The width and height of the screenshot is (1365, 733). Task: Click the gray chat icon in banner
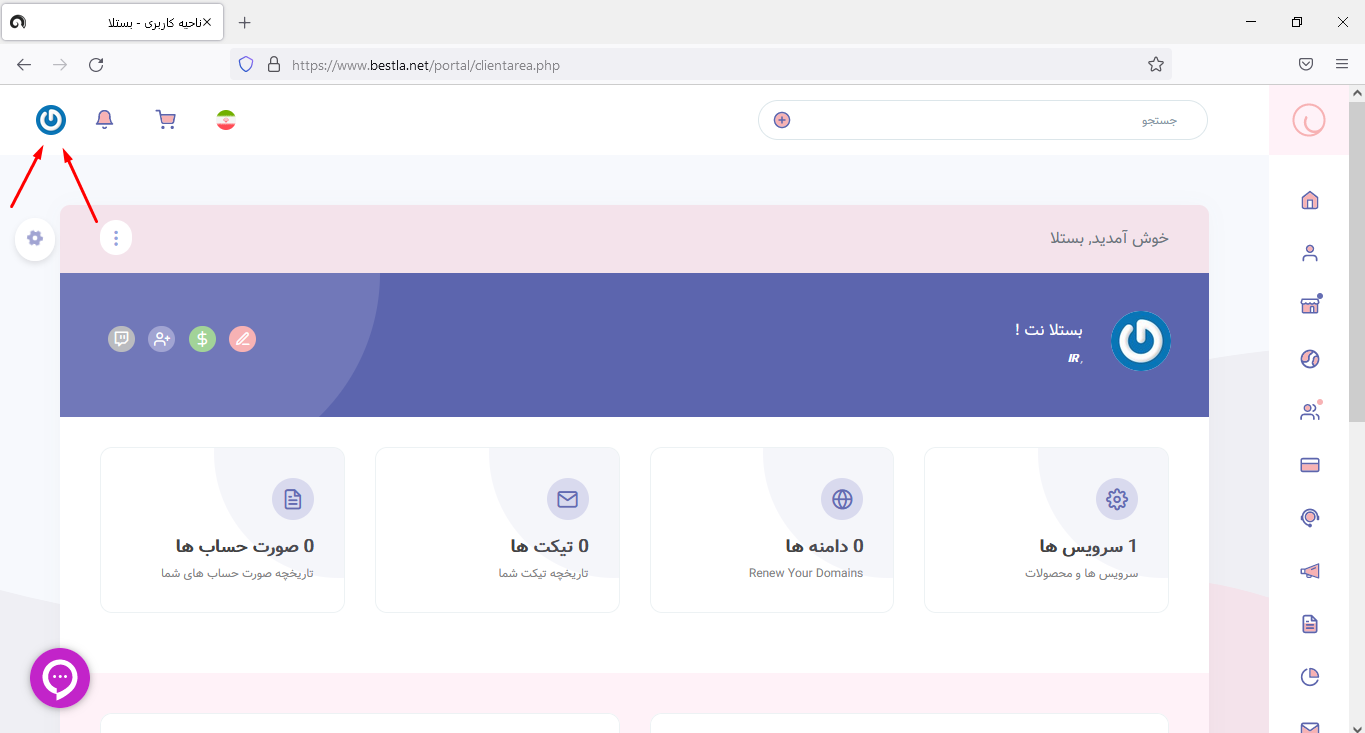point(121,339)
